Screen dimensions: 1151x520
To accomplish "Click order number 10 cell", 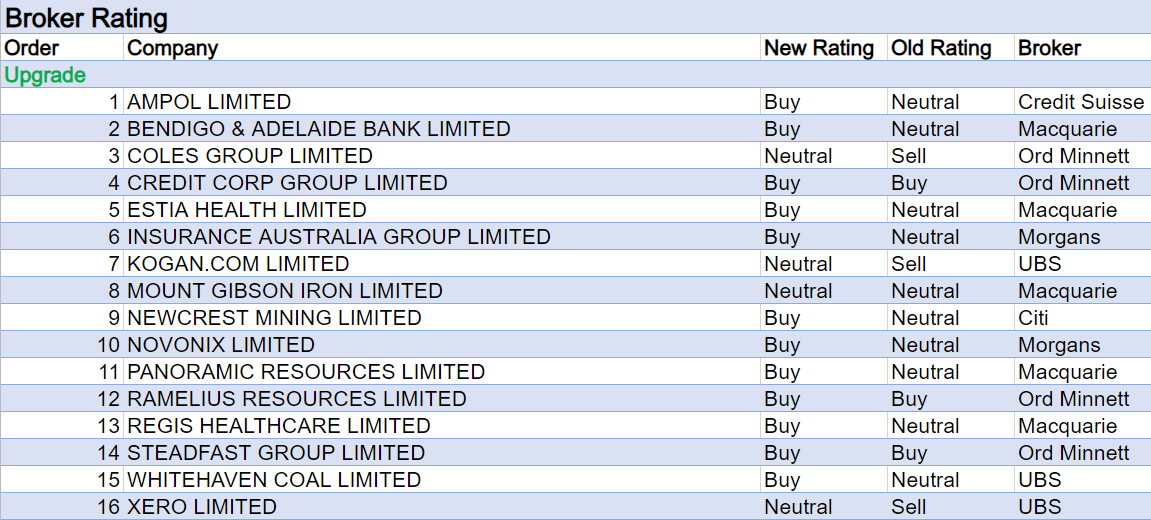I will (x=108, y=345).
